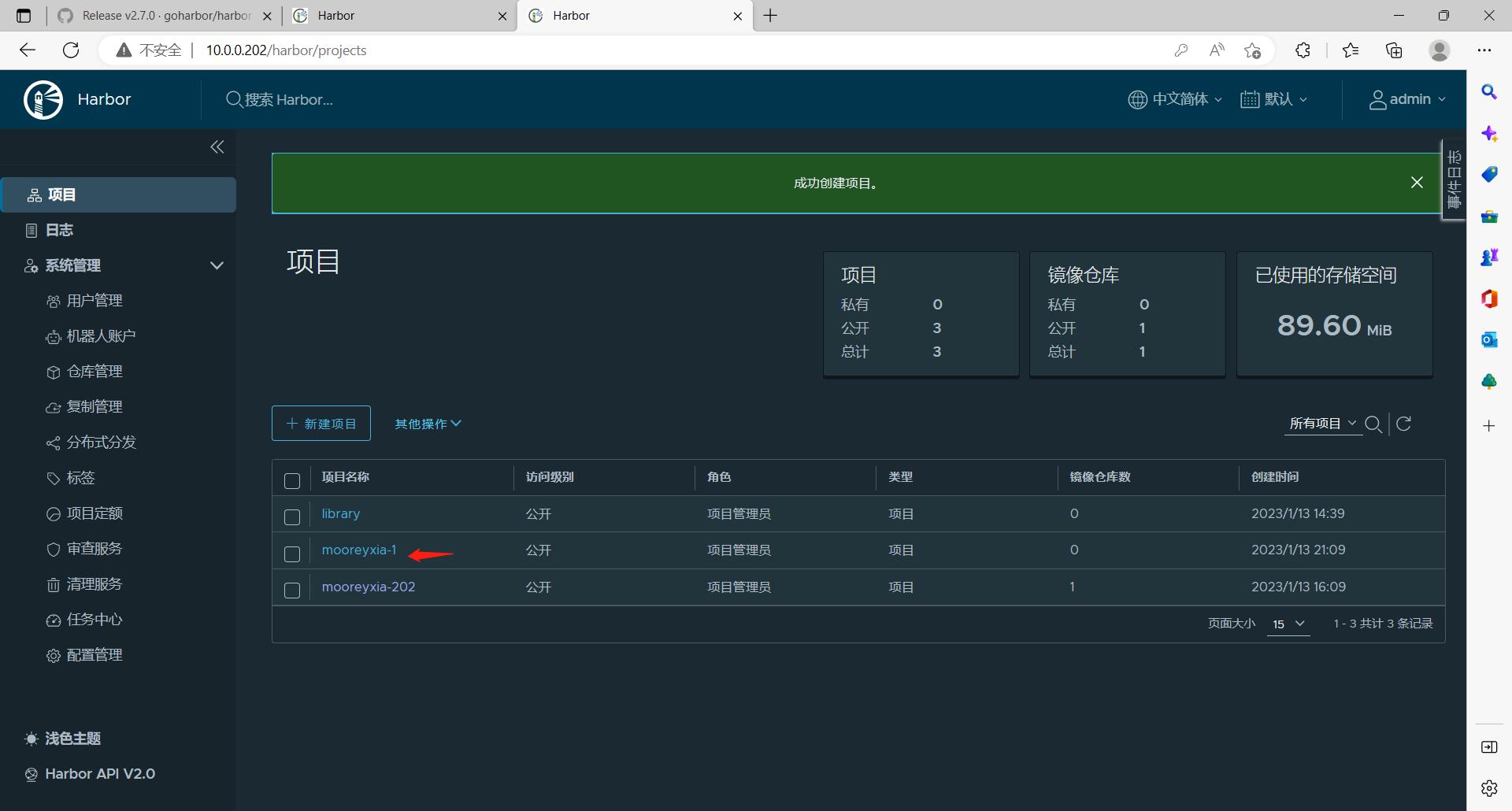Viewport: 1512px width, 811px height.
Task: Sort by 创建时间 column header
Action: coord(1275,477)
